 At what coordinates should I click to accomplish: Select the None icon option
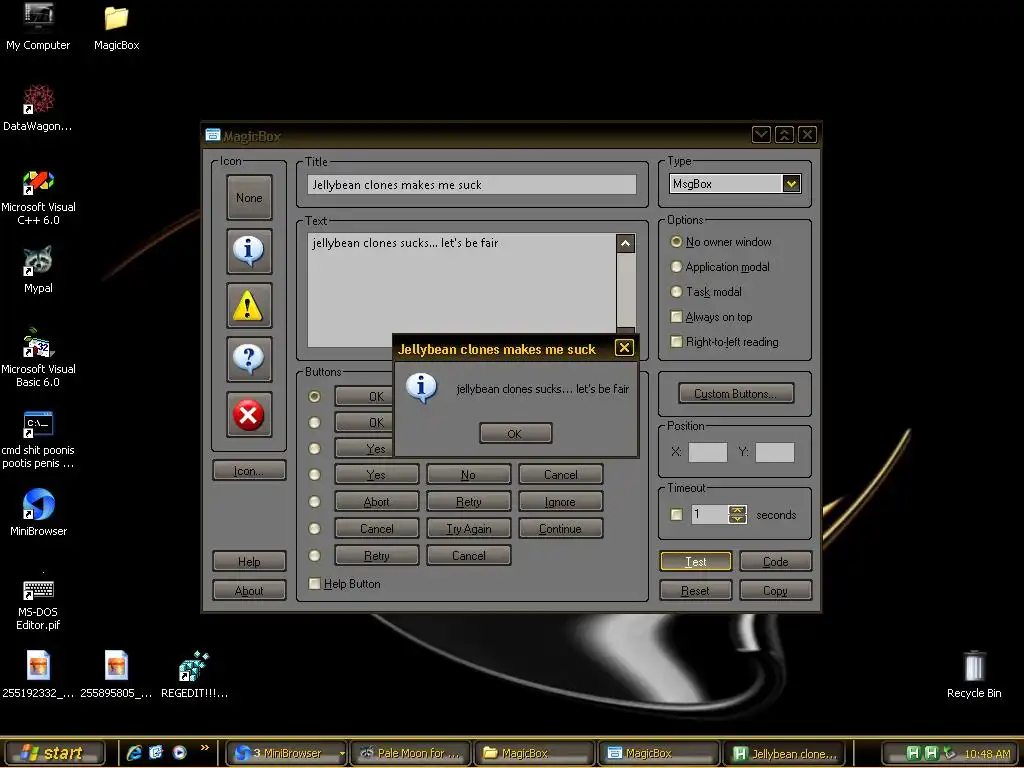point(249,197)
